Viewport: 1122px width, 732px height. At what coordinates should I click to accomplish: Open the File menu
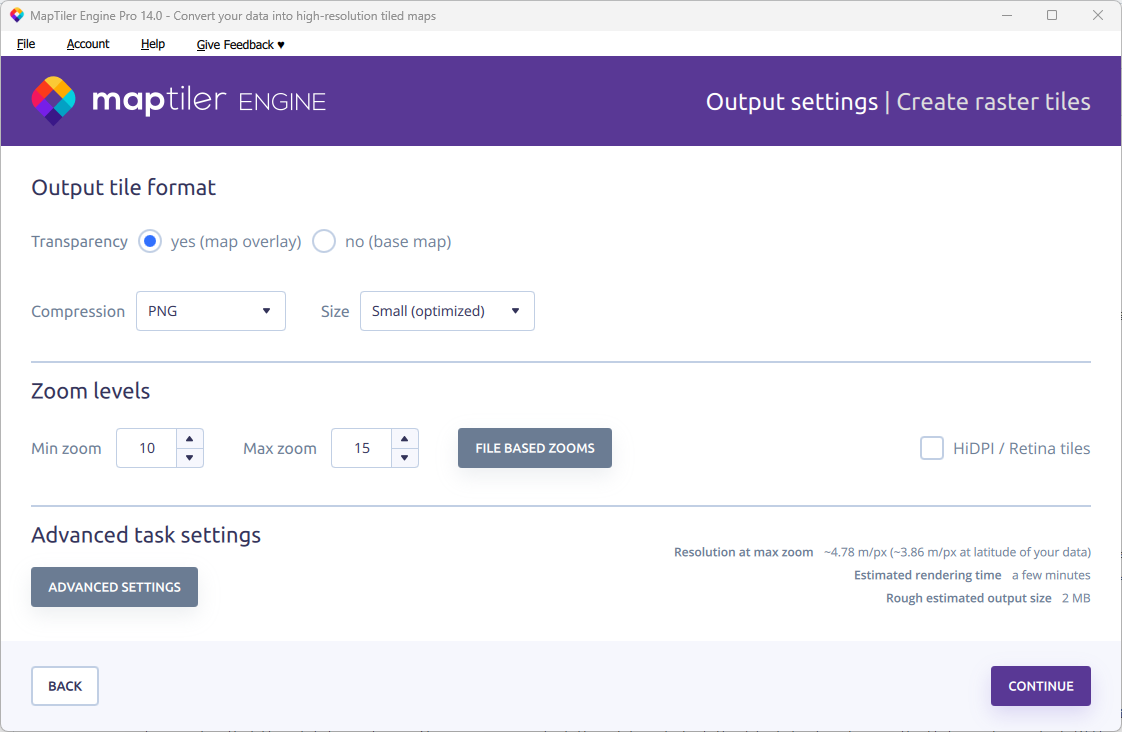pos(26,44)
